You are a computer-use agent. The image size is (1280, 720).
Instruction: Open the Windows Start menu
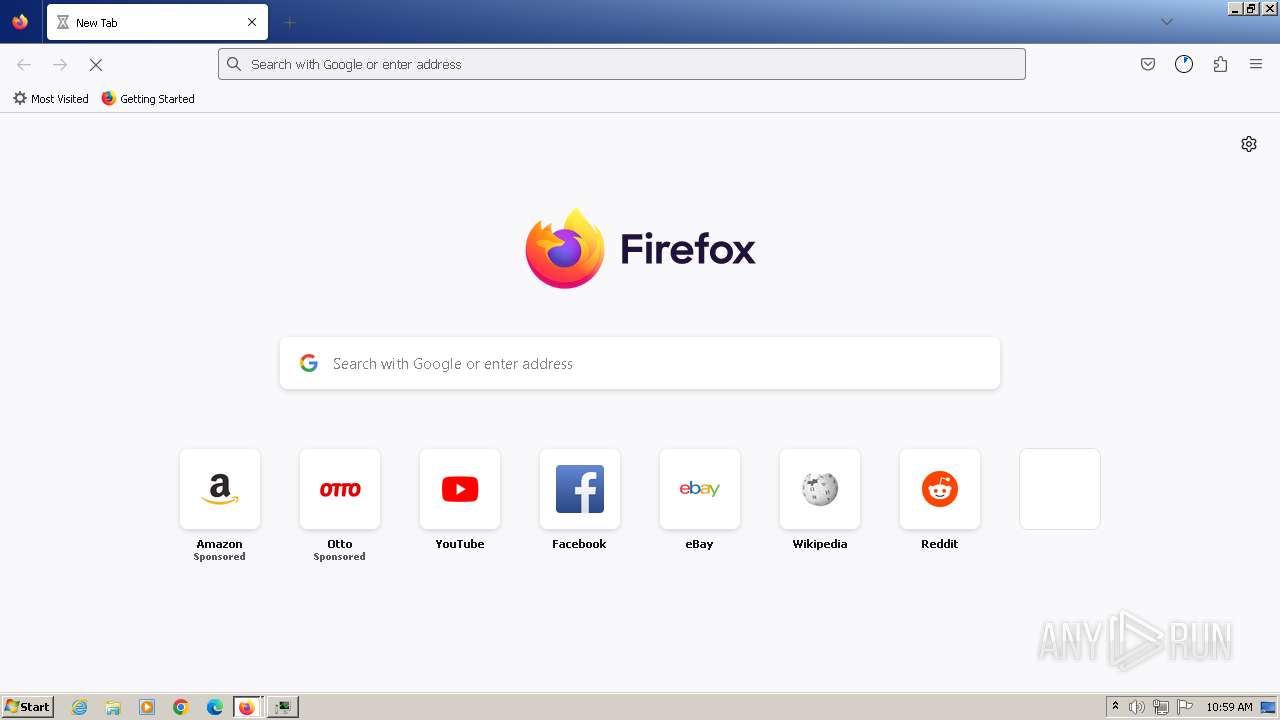click(x=28, y=706)
